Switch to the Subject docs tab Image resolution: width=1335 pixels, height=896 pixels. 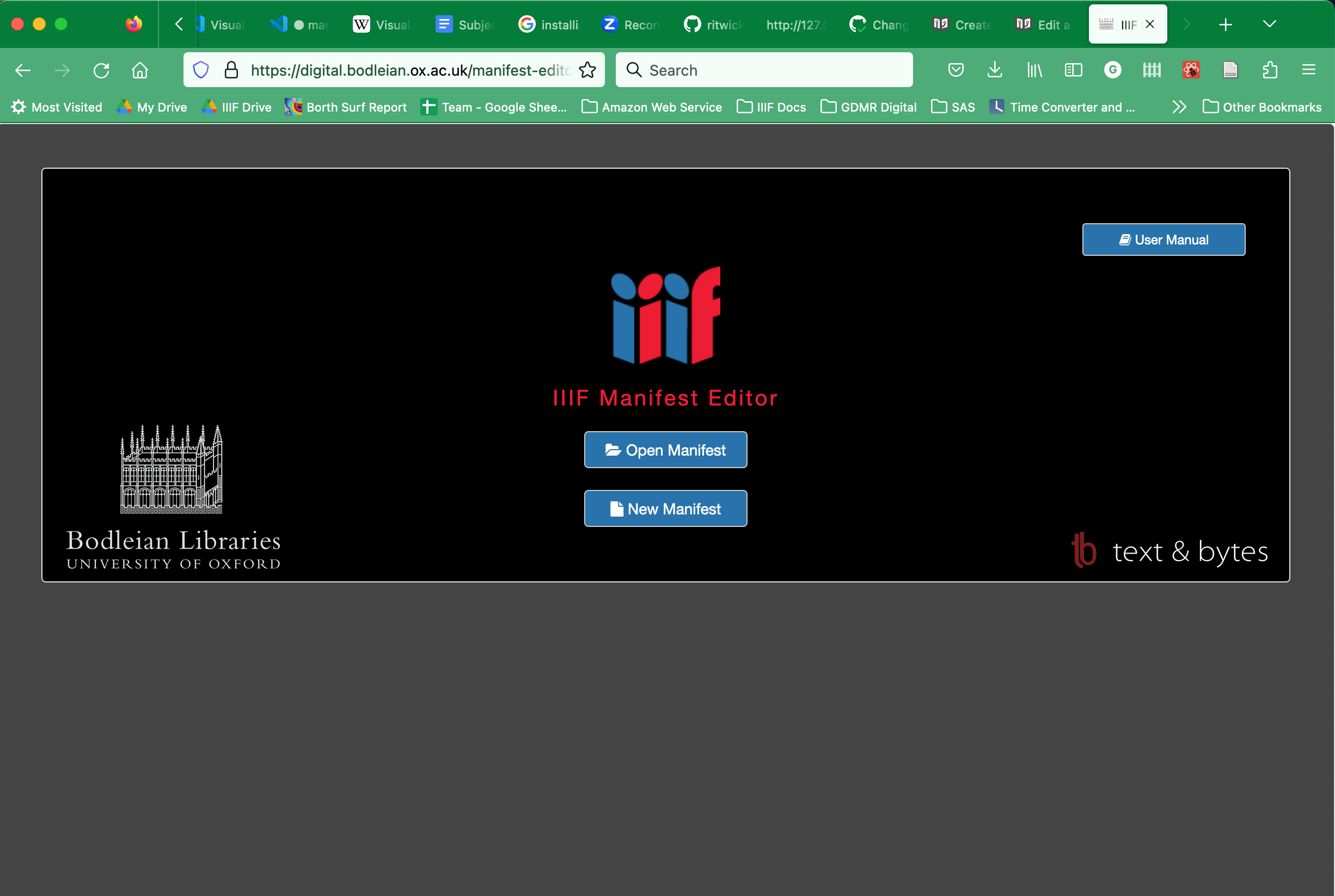465,24
